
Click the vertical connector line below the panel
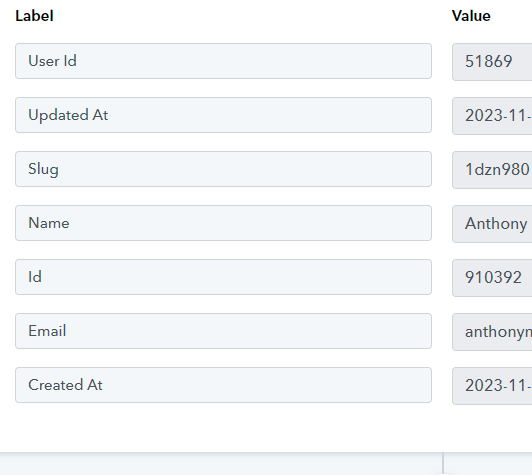pyautogui.click(x=443, y=463)
